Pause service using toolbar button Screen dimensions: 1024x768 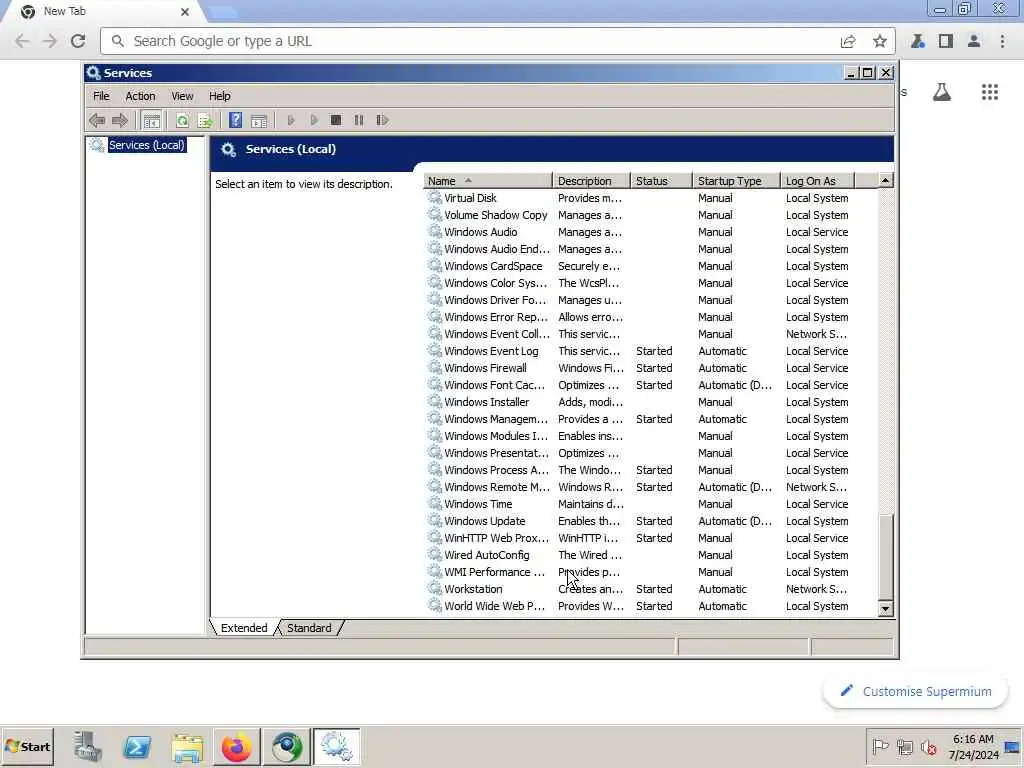click(359, 120)
